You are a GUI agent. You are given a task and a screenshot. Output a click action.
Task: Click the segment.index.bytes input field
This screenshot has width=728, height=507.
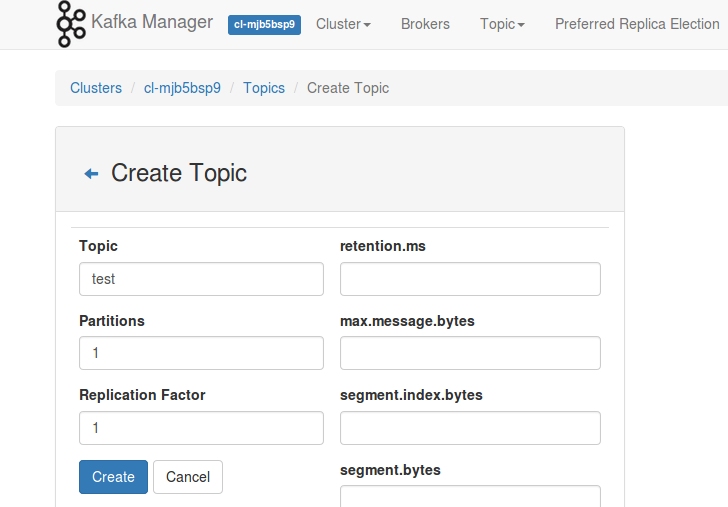tap(470, 427)
